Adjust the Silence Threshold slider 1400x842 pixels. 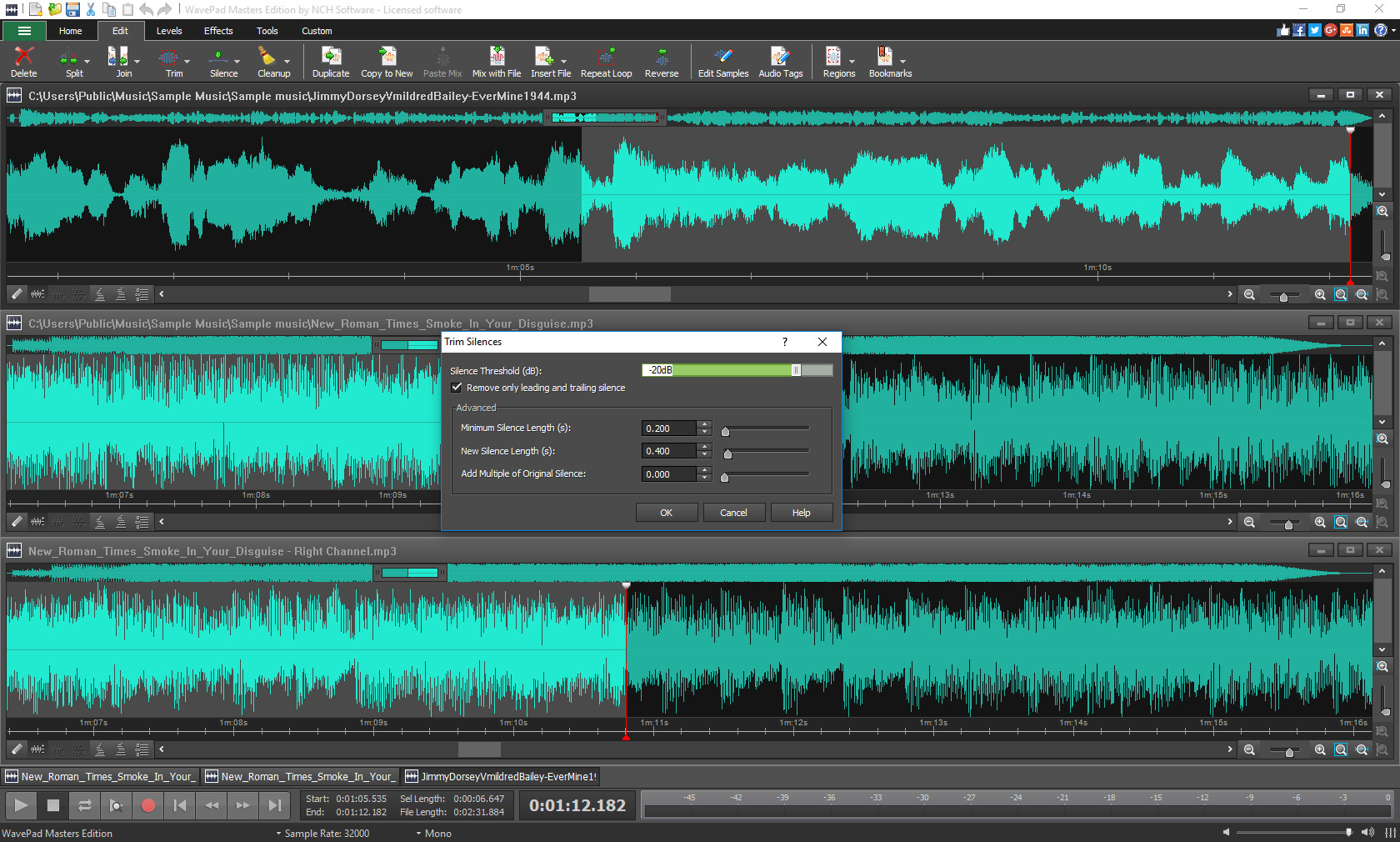(796, 370)
